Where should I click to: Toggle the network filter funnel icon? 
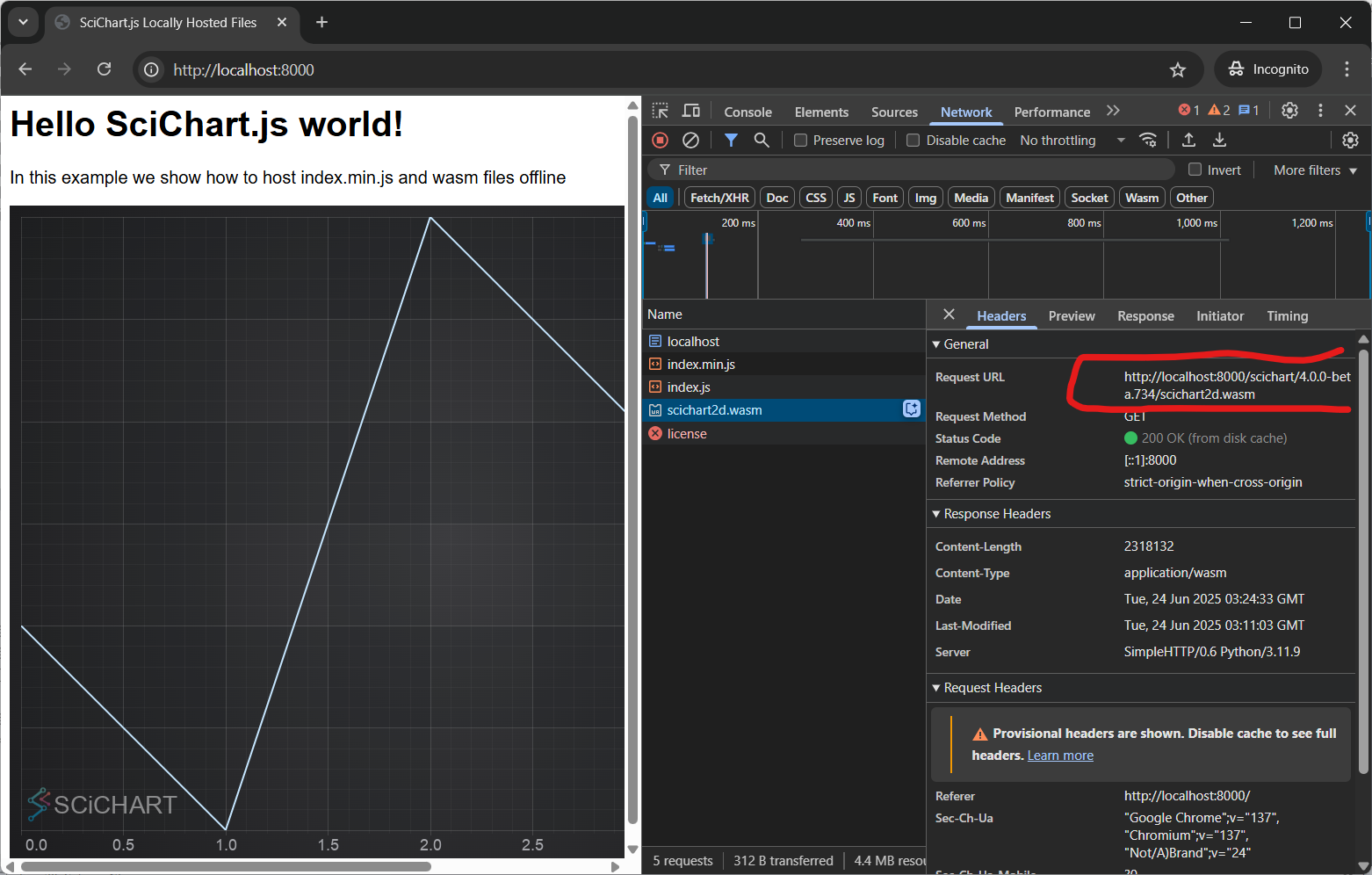point(731,141)
